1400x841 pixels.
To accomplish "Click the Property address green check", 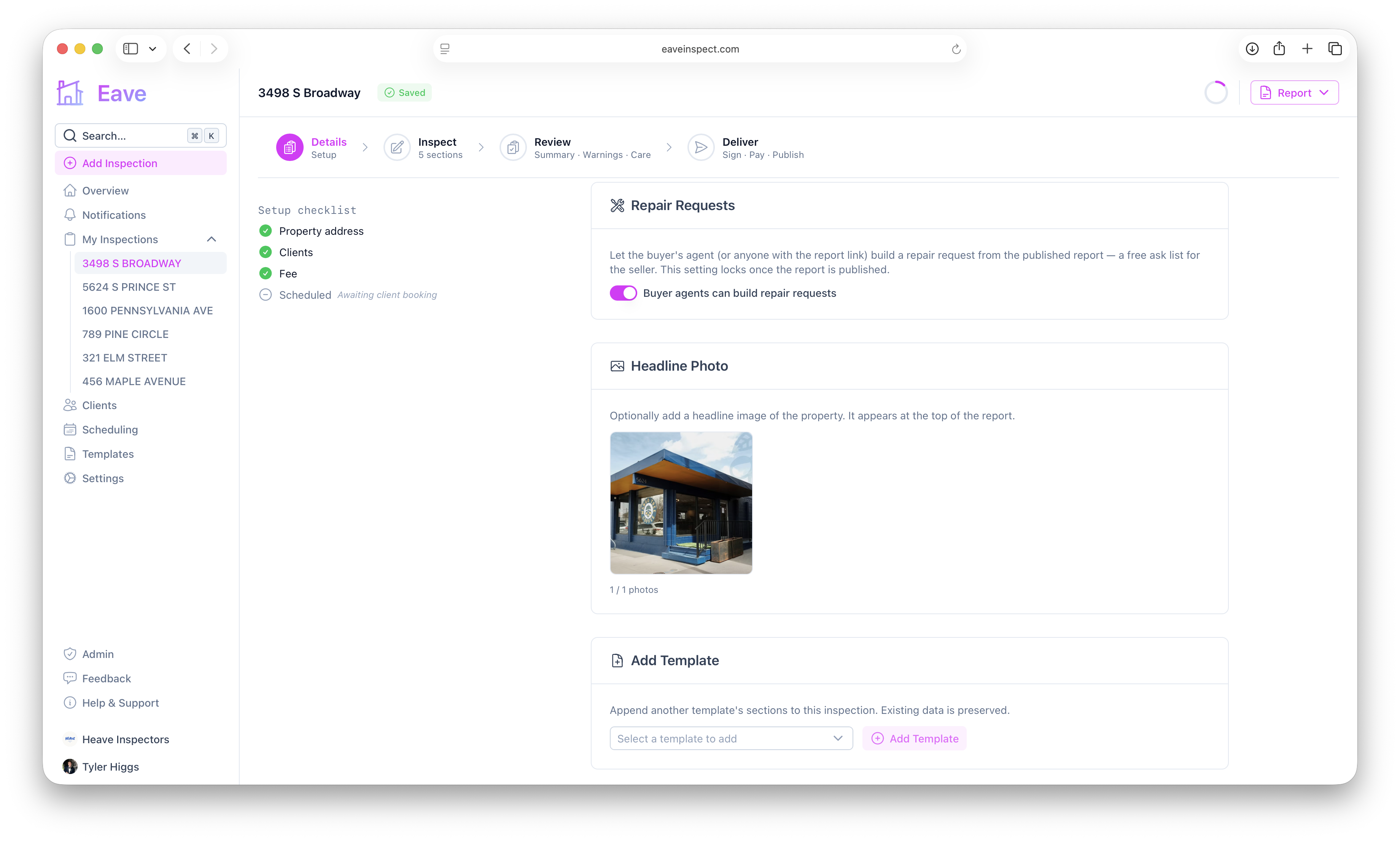I will (x=265, y=231).
